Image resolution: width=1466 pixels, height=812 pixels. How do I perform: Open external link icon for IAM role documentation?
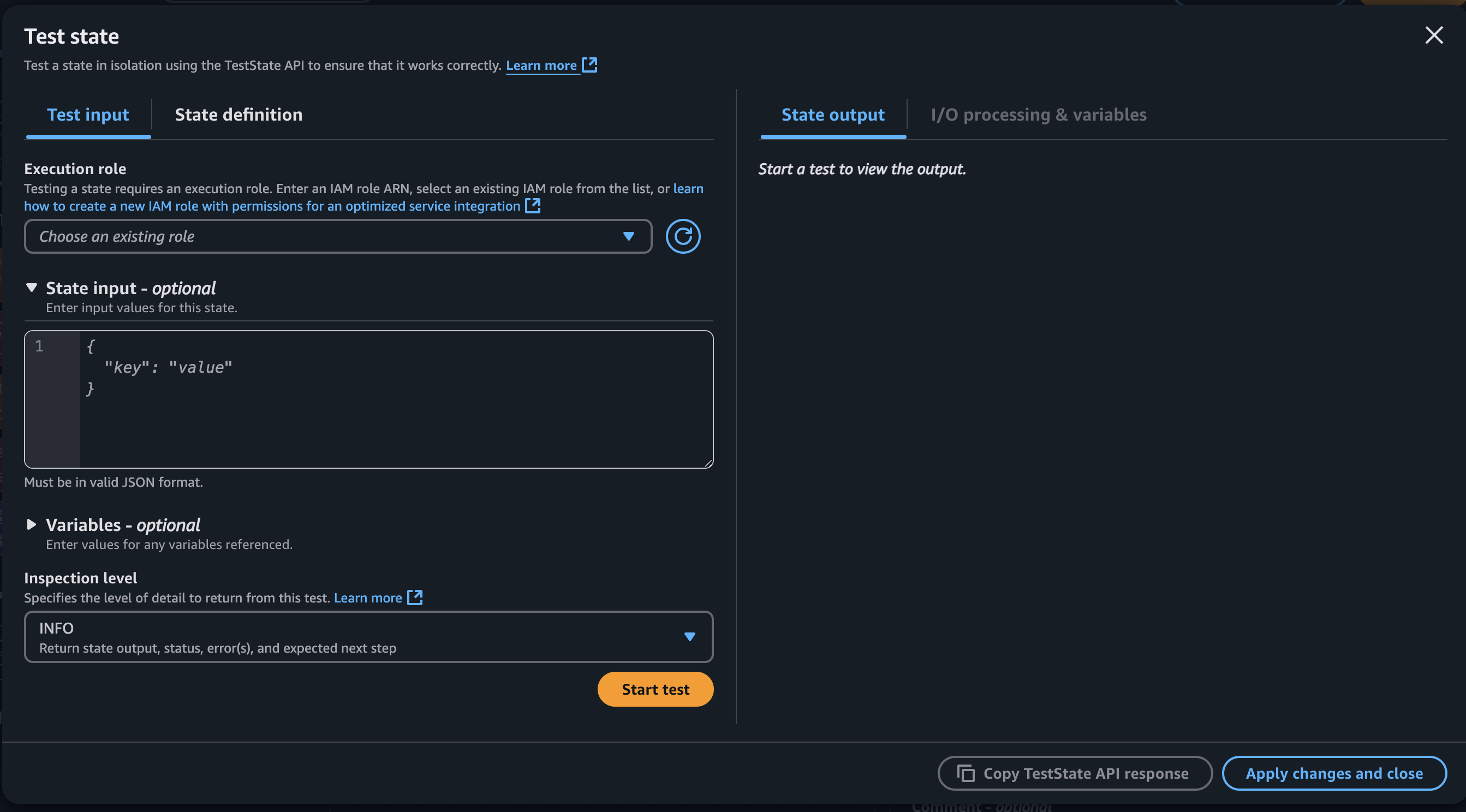(x=533, y=206)
